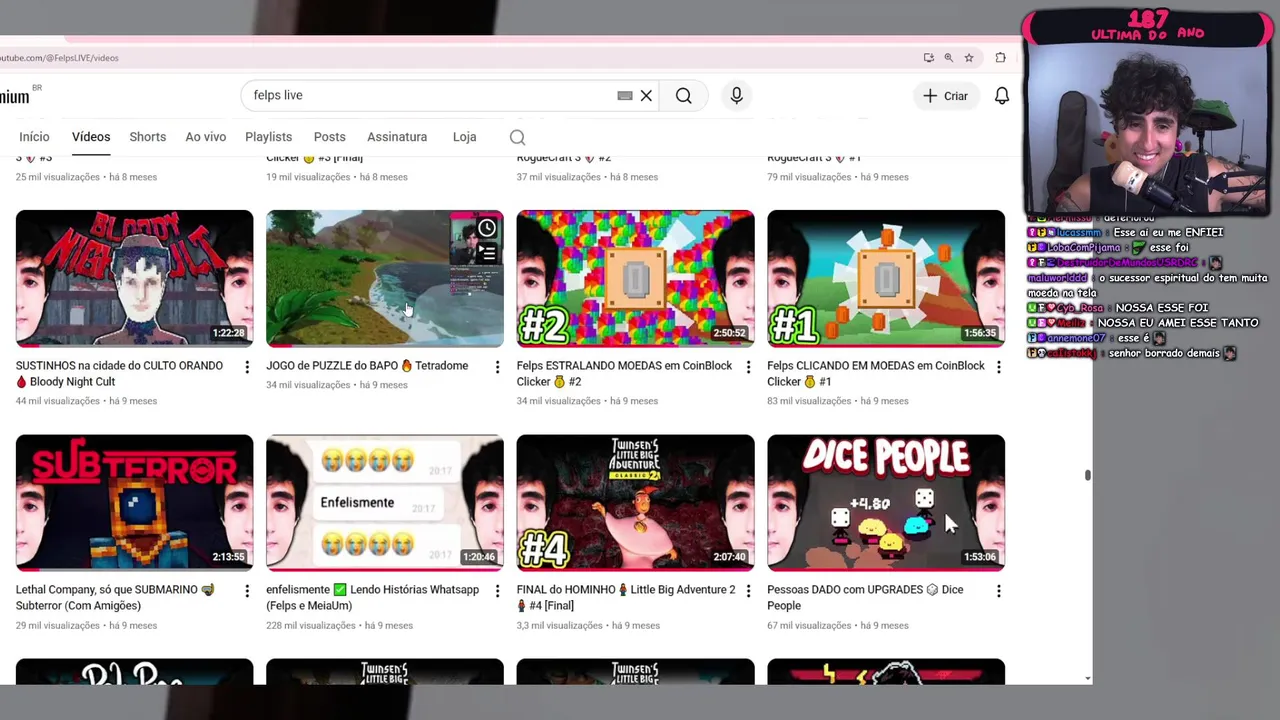Image resolution: width=1280 pixels, height=720 pixels.
Task: Open Assinatura tab
Action: tap(397, 137)
